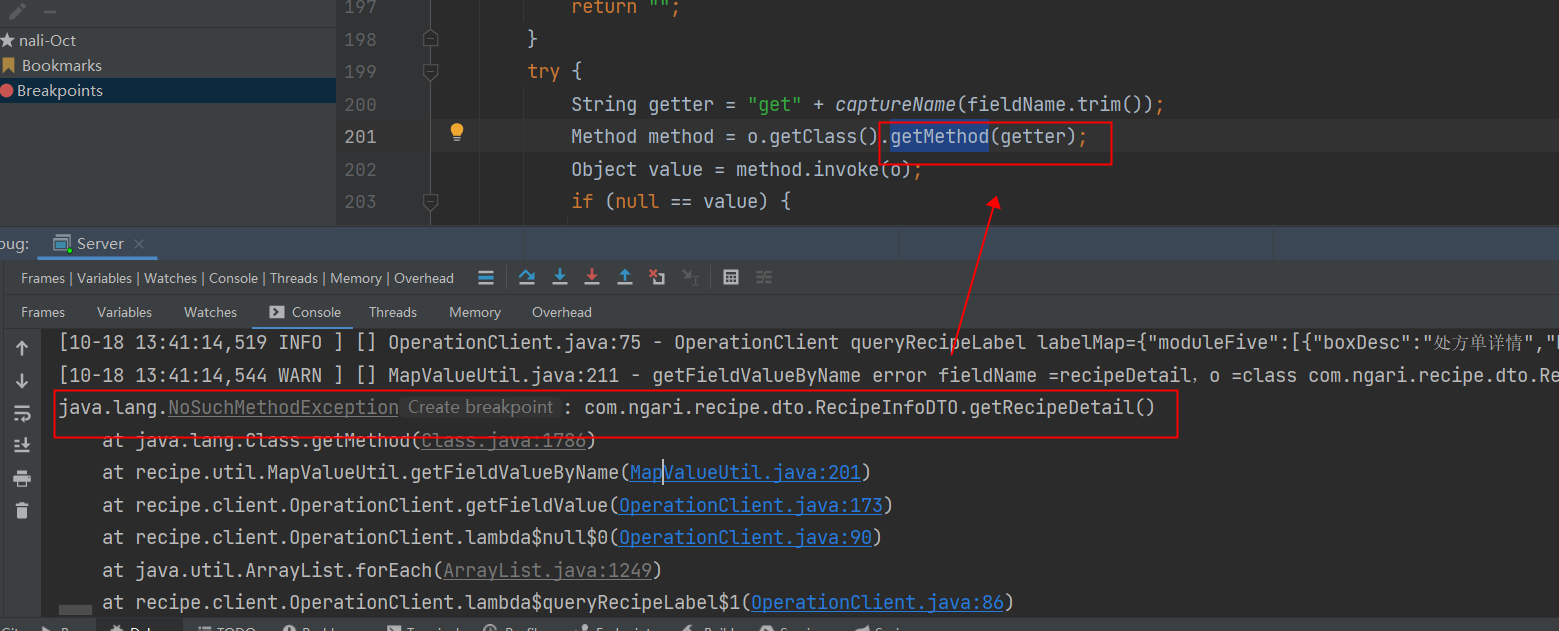Image resolution: width=1559 pixels, height=631 pixels.
Task: Close the Server debug tab
Action: coord(139,244)
